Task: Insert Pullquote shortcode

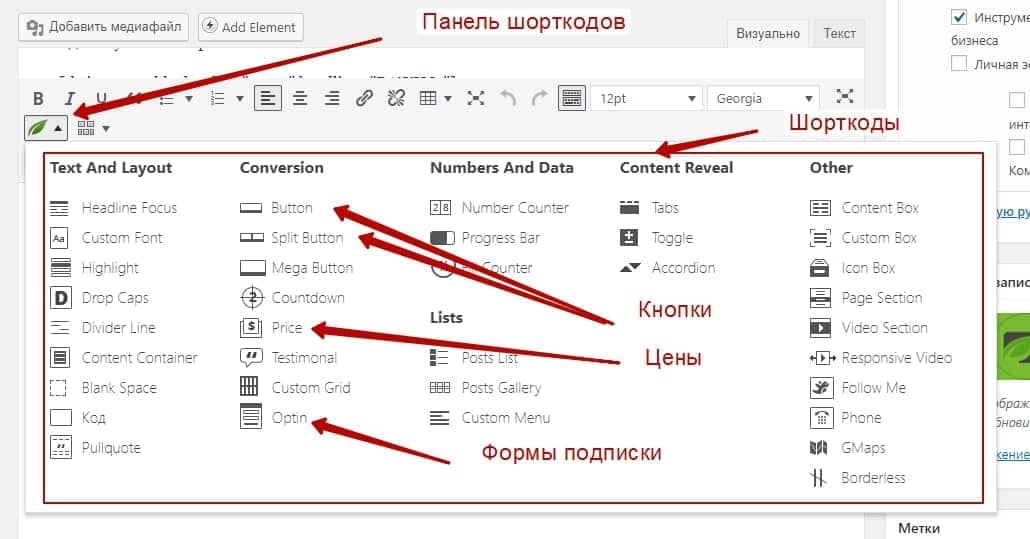Action: (96, 448)
